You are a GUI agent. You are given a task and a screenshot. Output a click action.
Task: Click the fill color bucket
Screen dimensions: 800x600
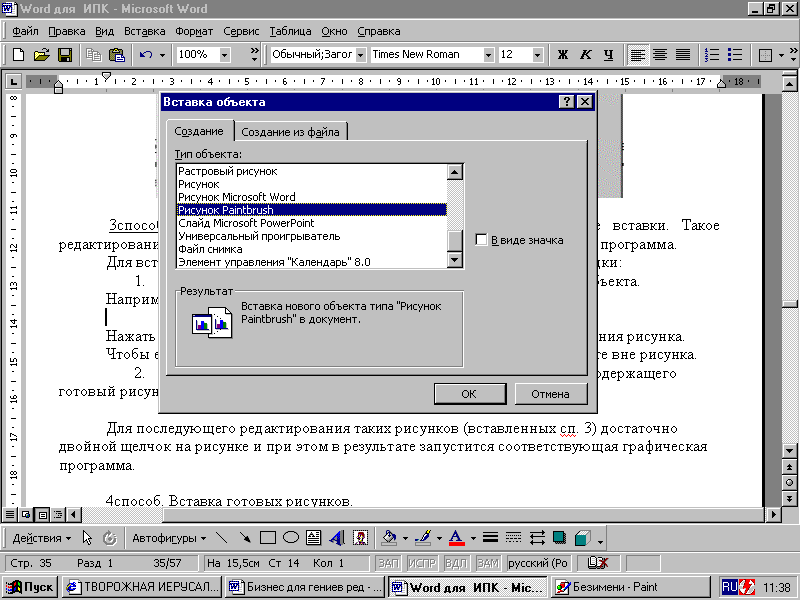[389, 538]
